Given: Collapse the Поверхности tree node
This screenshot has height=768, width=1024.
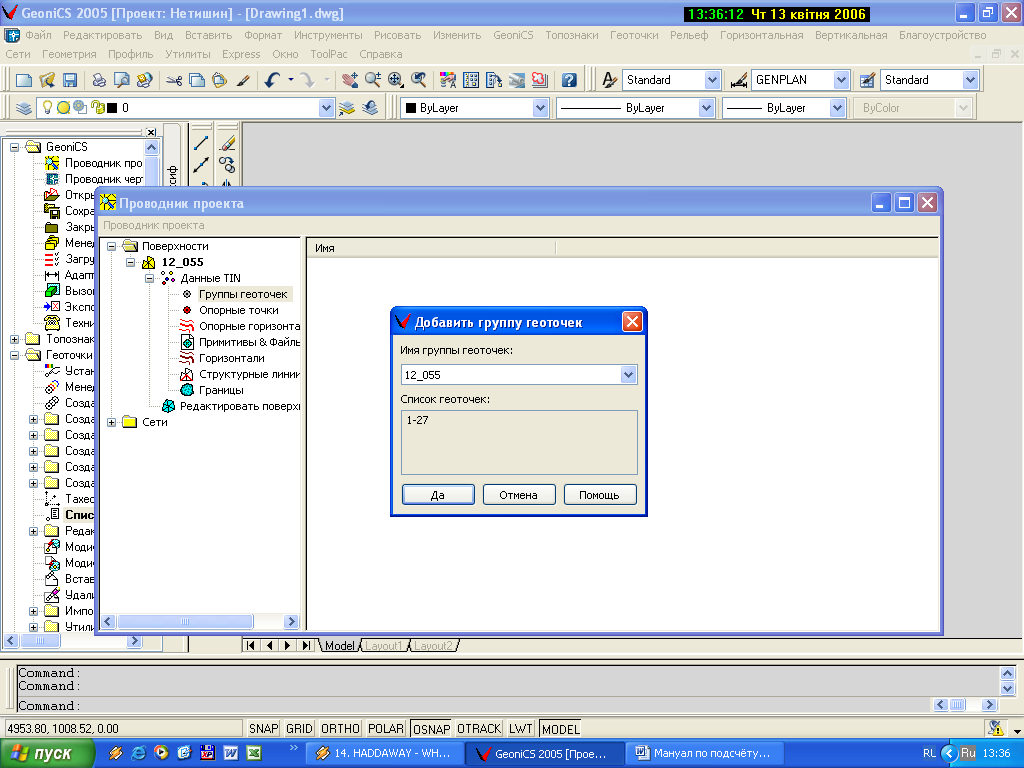Looking at the screenshot, I should 112,246.
